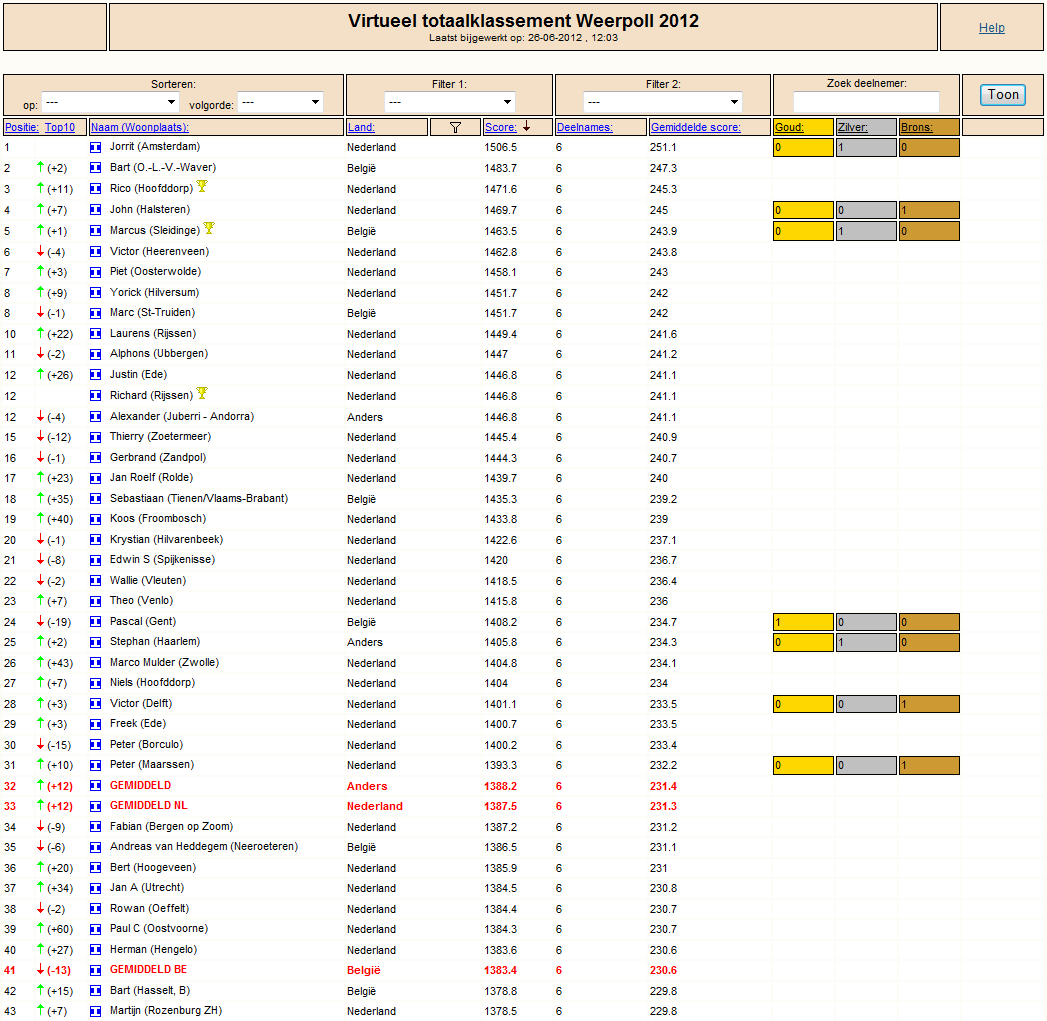Viewport: 1047px width, 1021px height.
Task: Click the blue icon next to Jorrit (Amsterdam)
Action: click(x=95, y=147)
